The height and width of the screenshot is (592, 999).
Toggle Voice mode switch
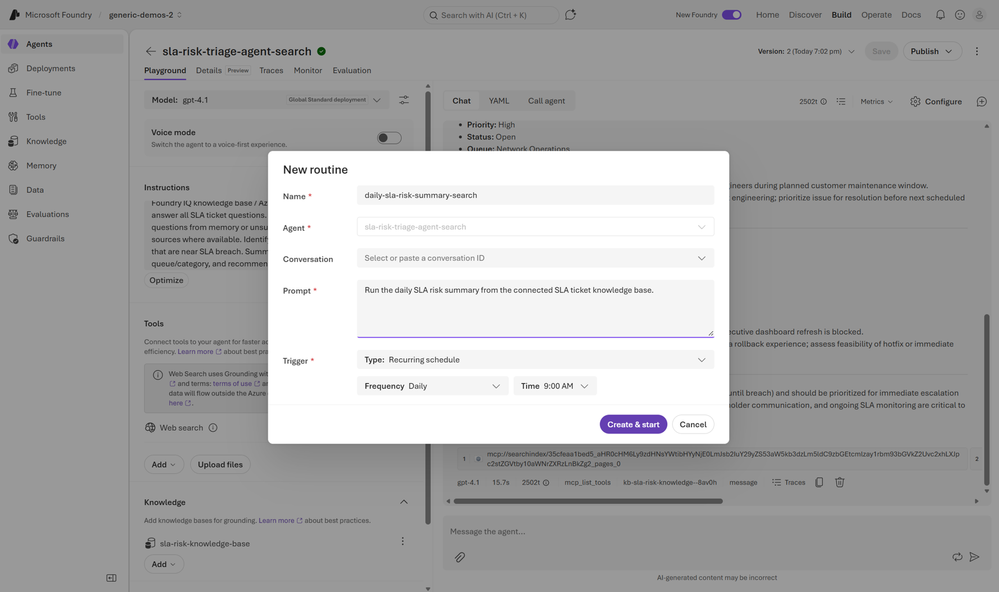tap(389, 138)
